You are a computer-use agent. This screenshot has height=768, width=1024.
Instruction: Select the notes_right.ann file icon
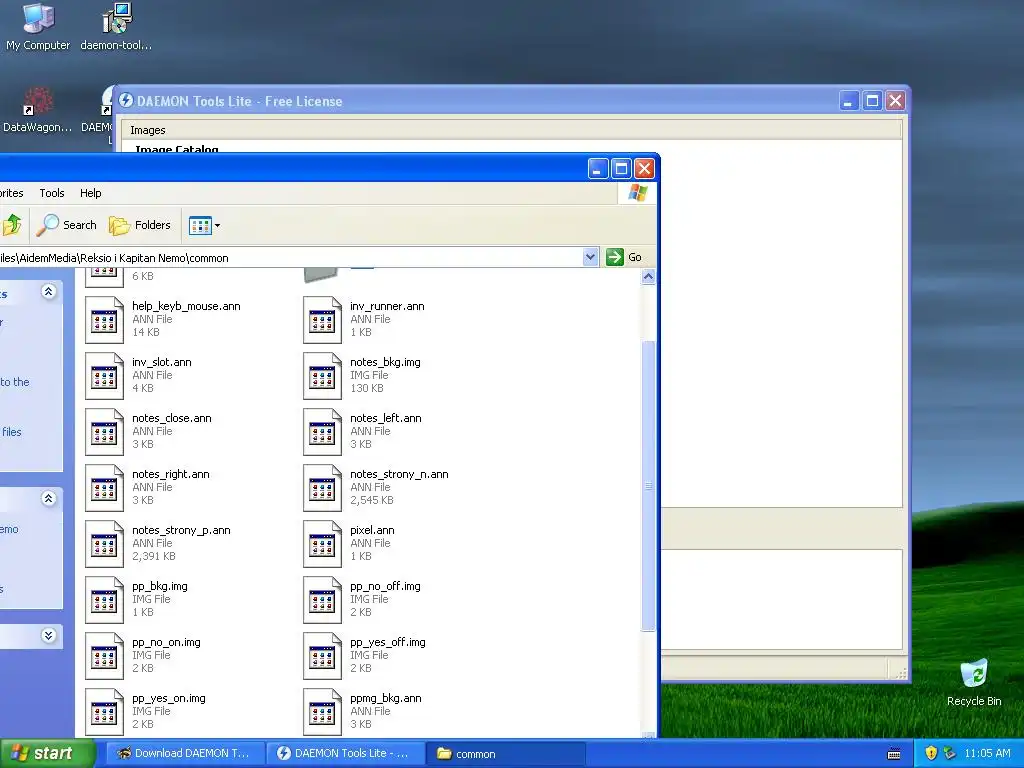(104, 488)
